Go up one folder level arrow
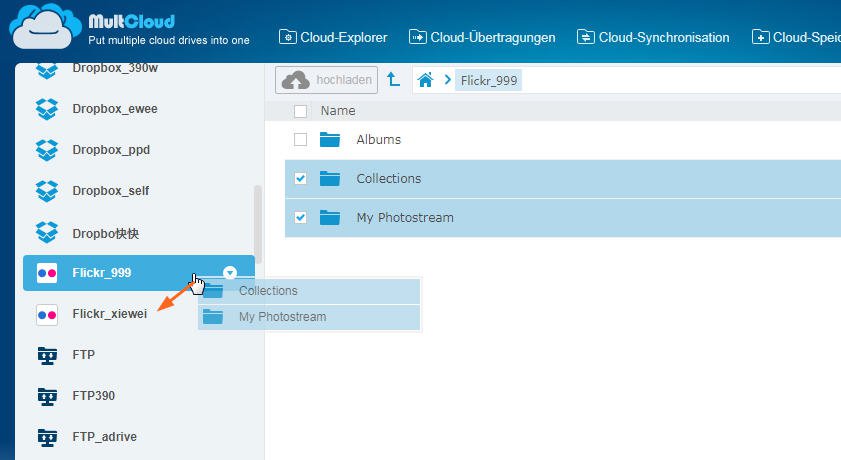 tap(394, 80)
